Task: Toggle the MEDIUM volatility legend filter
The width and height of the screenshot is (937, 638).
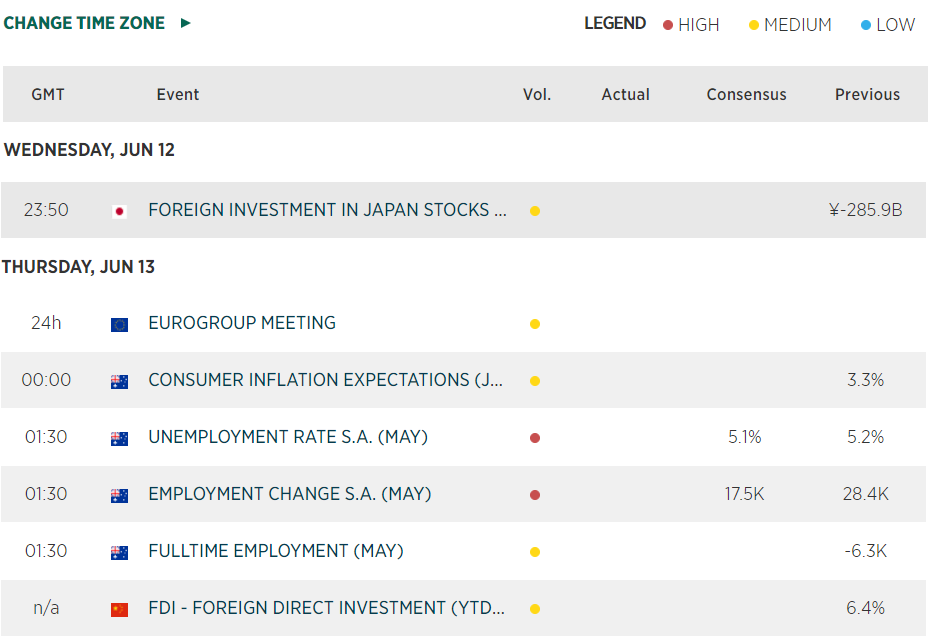Action: [x=790, y=25]
